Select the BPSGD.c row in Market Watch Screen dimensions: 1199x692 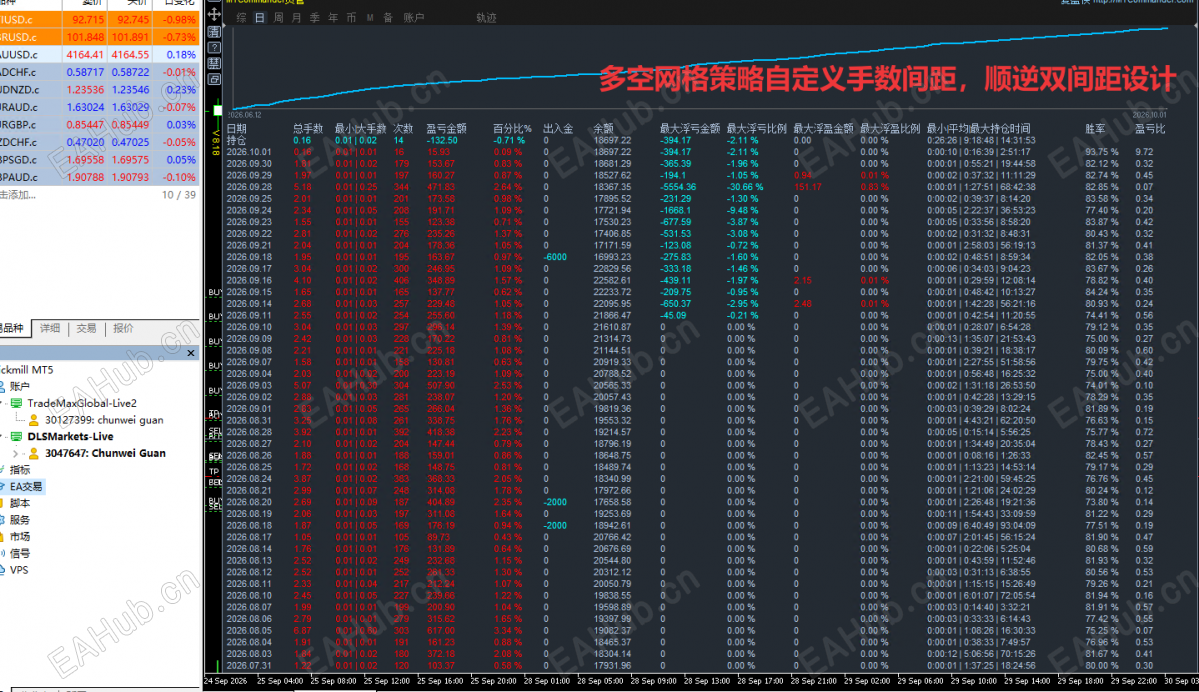click(99, 160)
